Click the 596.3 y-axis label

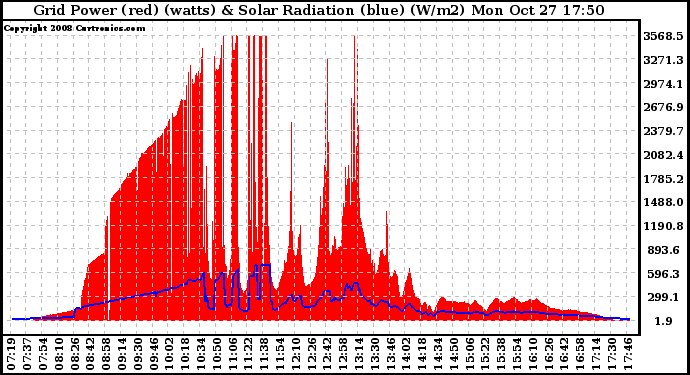click(663, 274)
